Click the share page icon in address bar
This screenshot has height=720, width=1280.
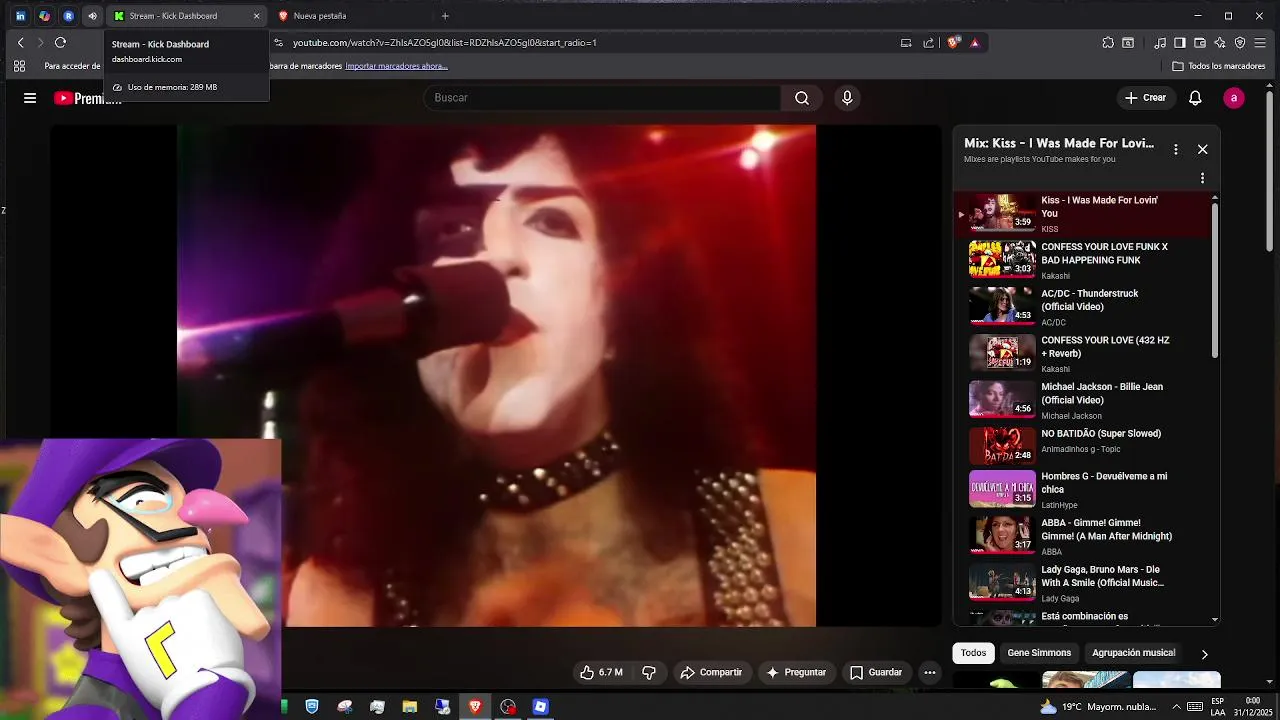pos(929,43)
